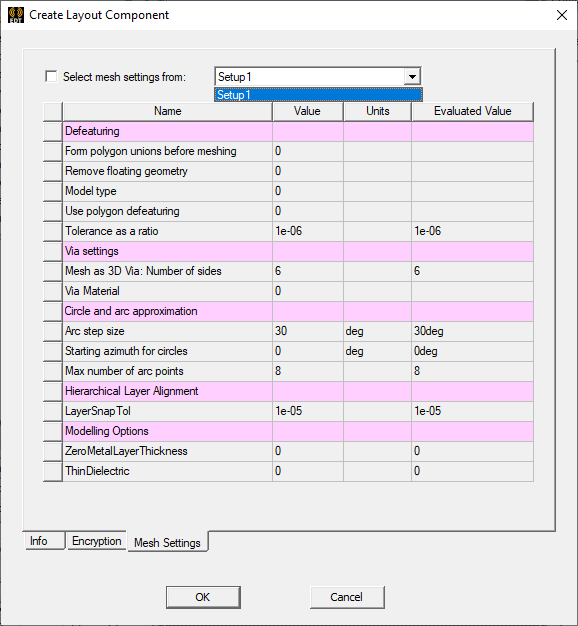Enable 'Select mesh settings from' checkbox
578x626 pixels.
[x=51, y=76]
